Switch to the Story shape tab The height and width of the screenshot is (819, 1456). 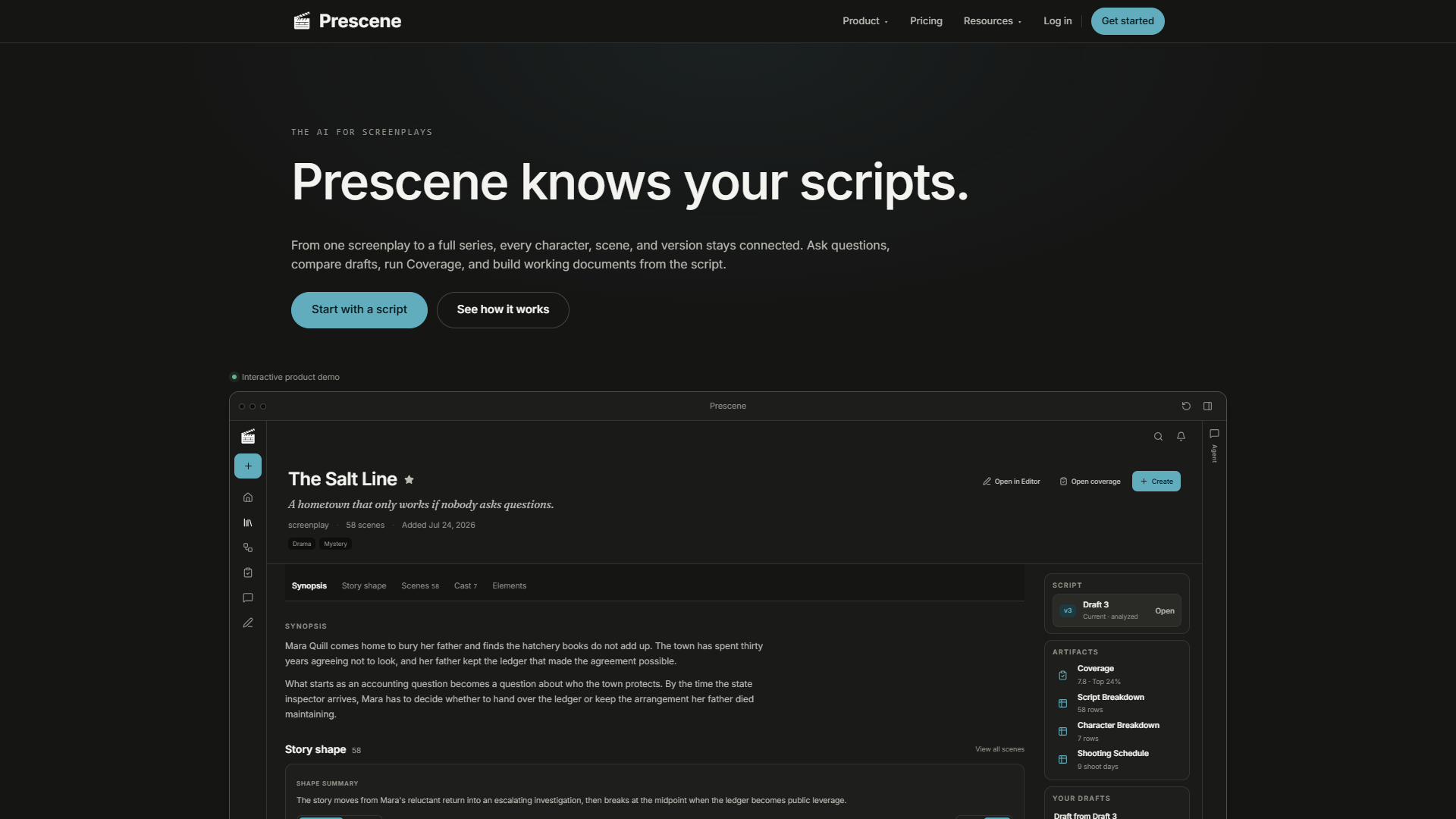coord(364,586)
